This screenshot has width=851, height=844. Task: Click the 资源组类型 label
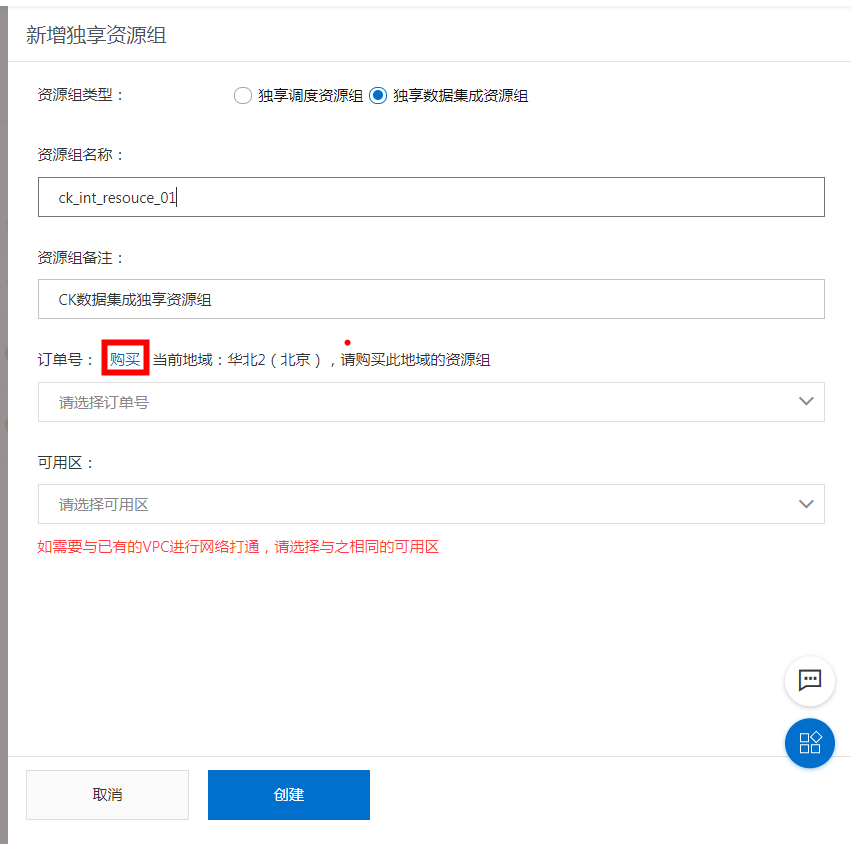81,95
